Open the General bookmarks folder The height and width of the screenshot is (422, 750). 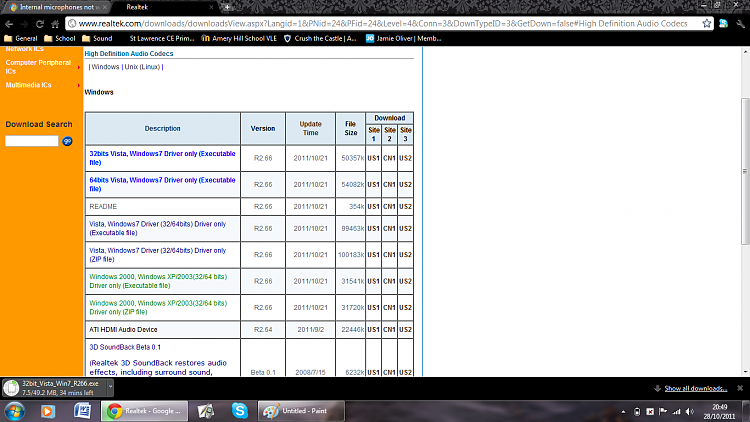(21, 38)
